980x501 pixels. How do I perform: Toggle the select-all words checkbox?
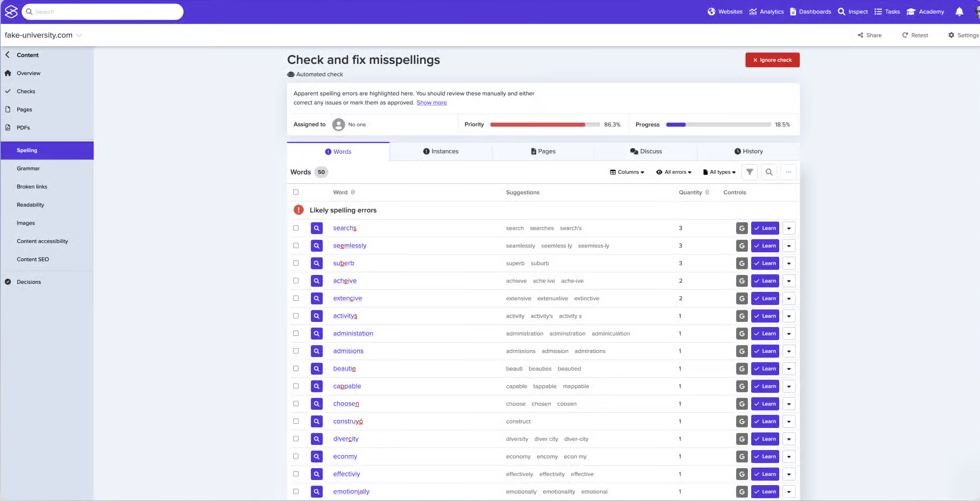(296, 192)
